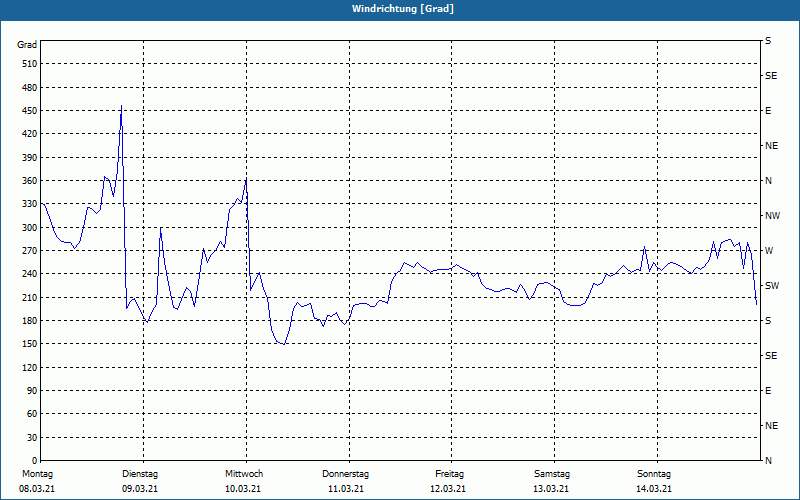Click the date 13.03.21
This screenshot has height=500, width=800.
pyautogui.click(x=551, y=489)
